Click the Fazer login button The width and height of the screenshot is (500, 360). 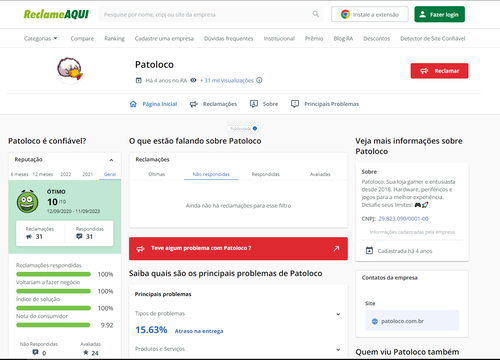click(x=439, y=14)
